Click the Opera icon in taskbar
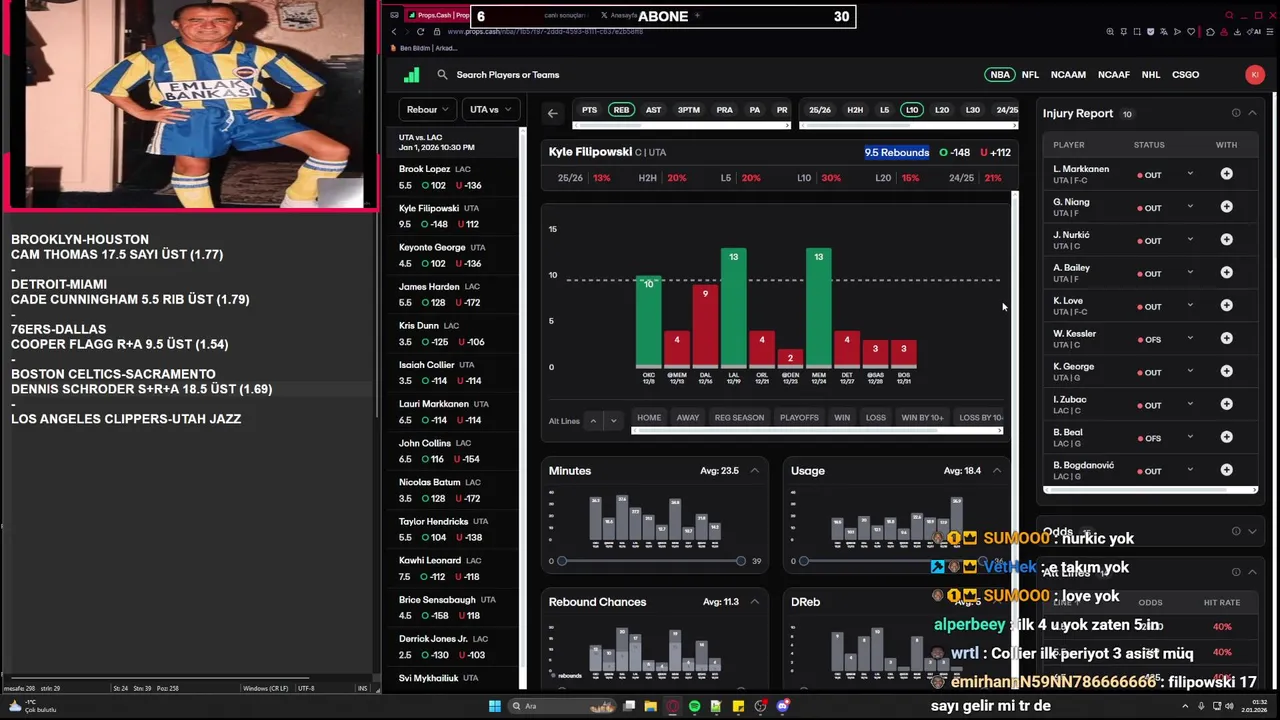This screenshot has height=720, width=1280. 672,706
